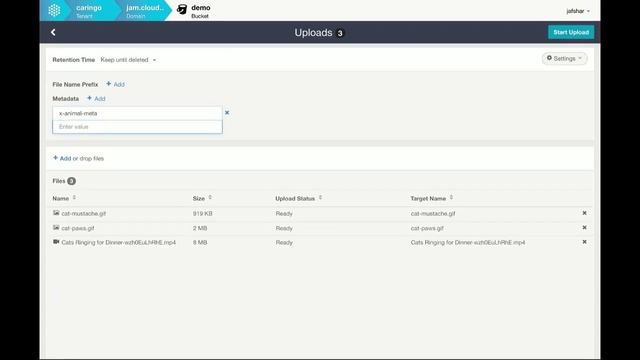This screenshot has height=360, width=640.
Task: Sort files by Target Name column
Action: pyautogui.click(x=431, y=198)
